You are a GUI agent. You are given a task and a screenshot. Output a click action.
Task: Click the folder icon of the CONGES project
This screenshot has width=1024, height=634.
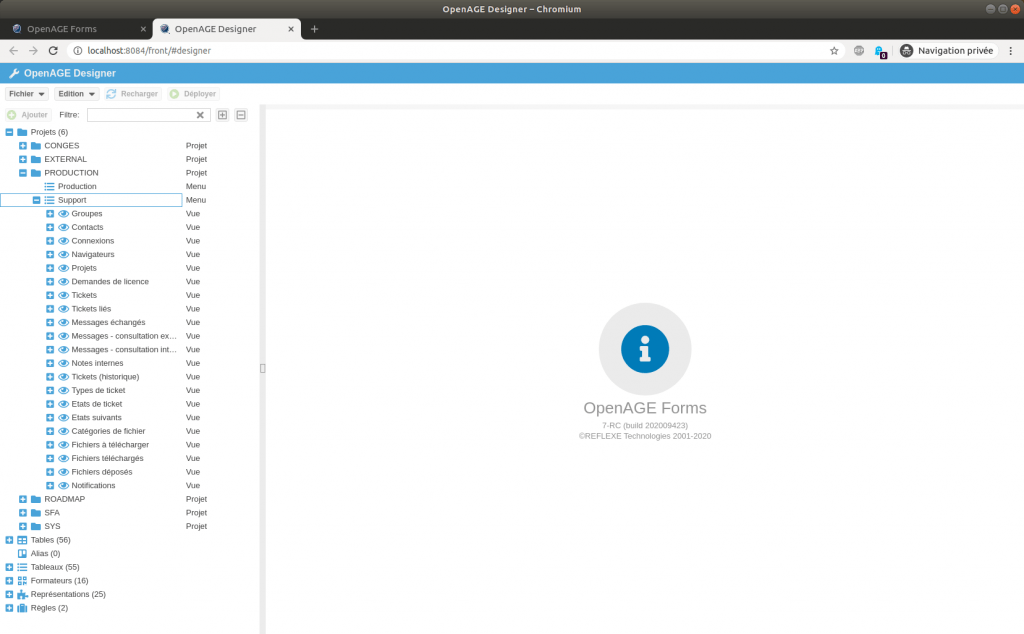tap(36, 146)
